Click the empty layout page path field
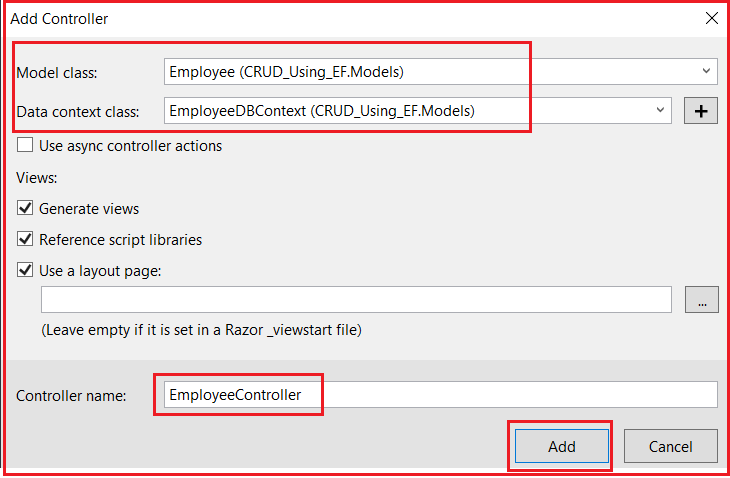Screen dimensions: 730x478 point(356,300)
